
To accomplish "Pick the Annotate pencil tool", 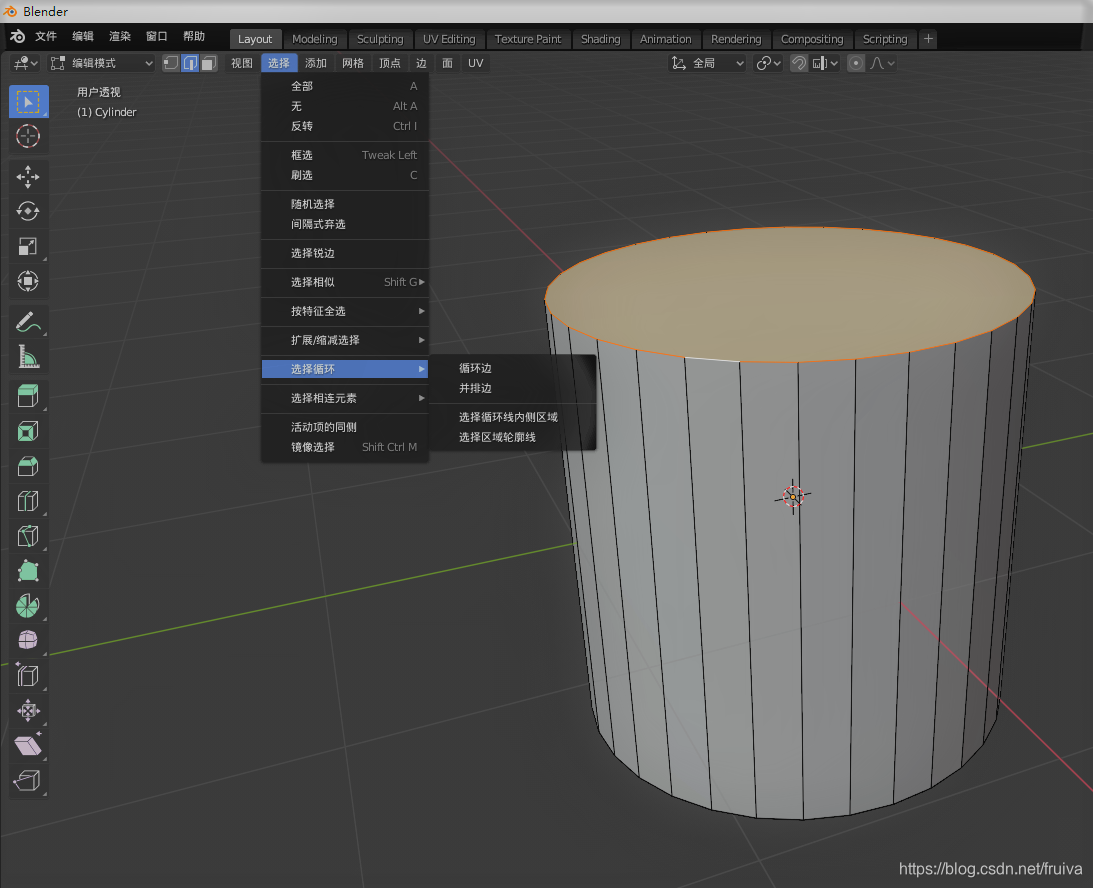I will coord(28,322).
